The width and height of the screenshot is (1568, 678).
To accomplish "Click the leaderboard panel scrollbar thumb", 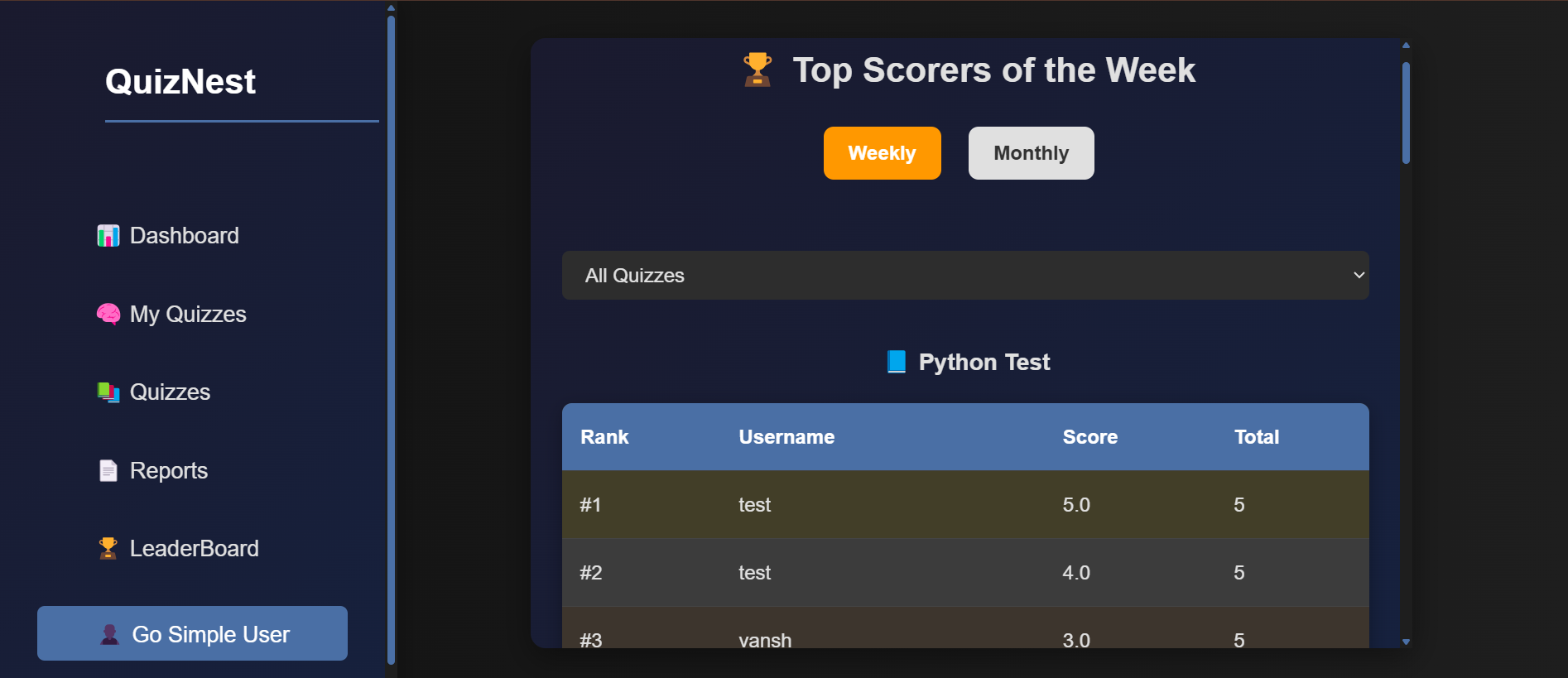I will click(1406, 112).
